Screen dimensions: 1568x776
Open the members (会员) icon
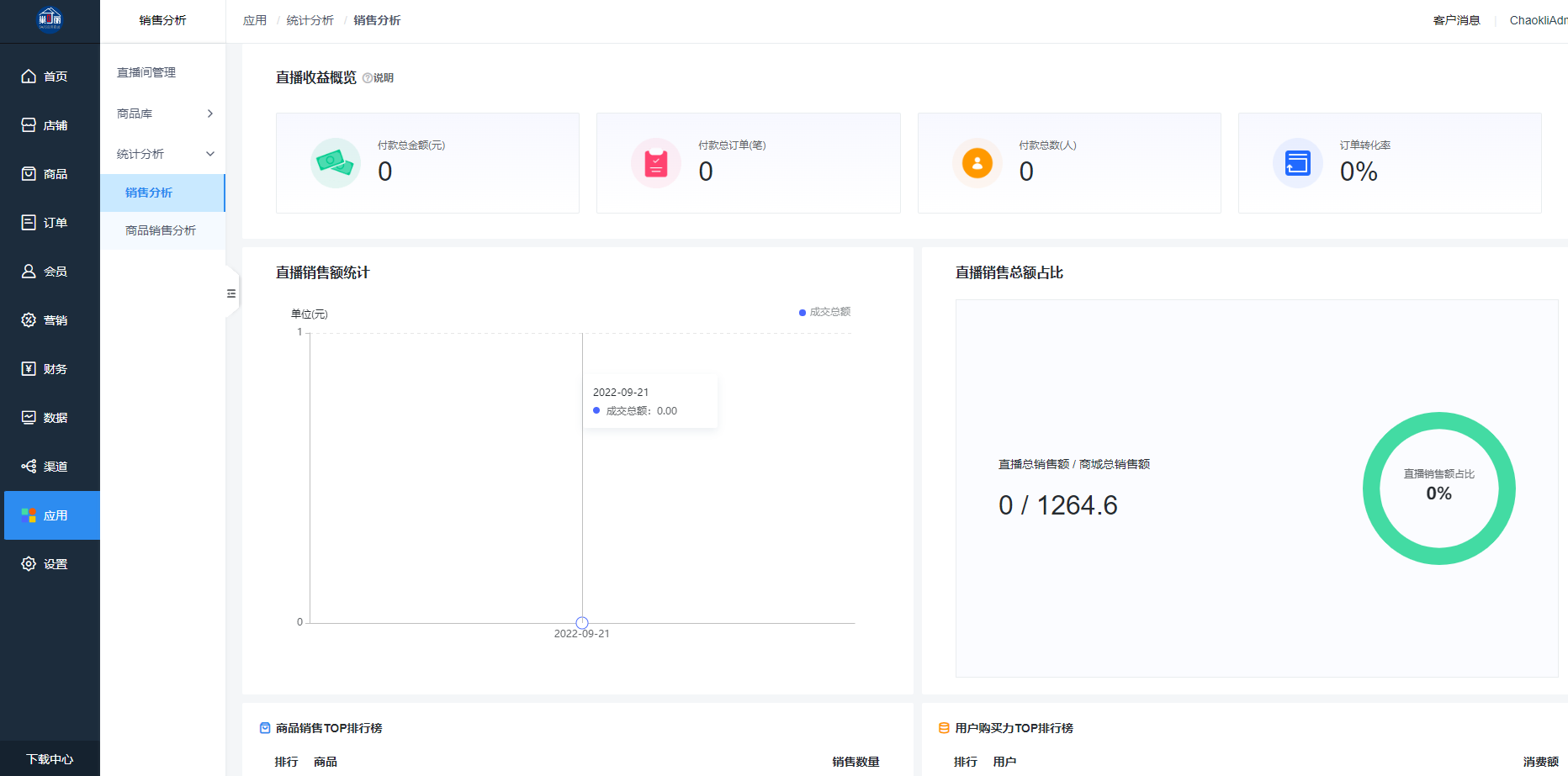pos(29,272)
